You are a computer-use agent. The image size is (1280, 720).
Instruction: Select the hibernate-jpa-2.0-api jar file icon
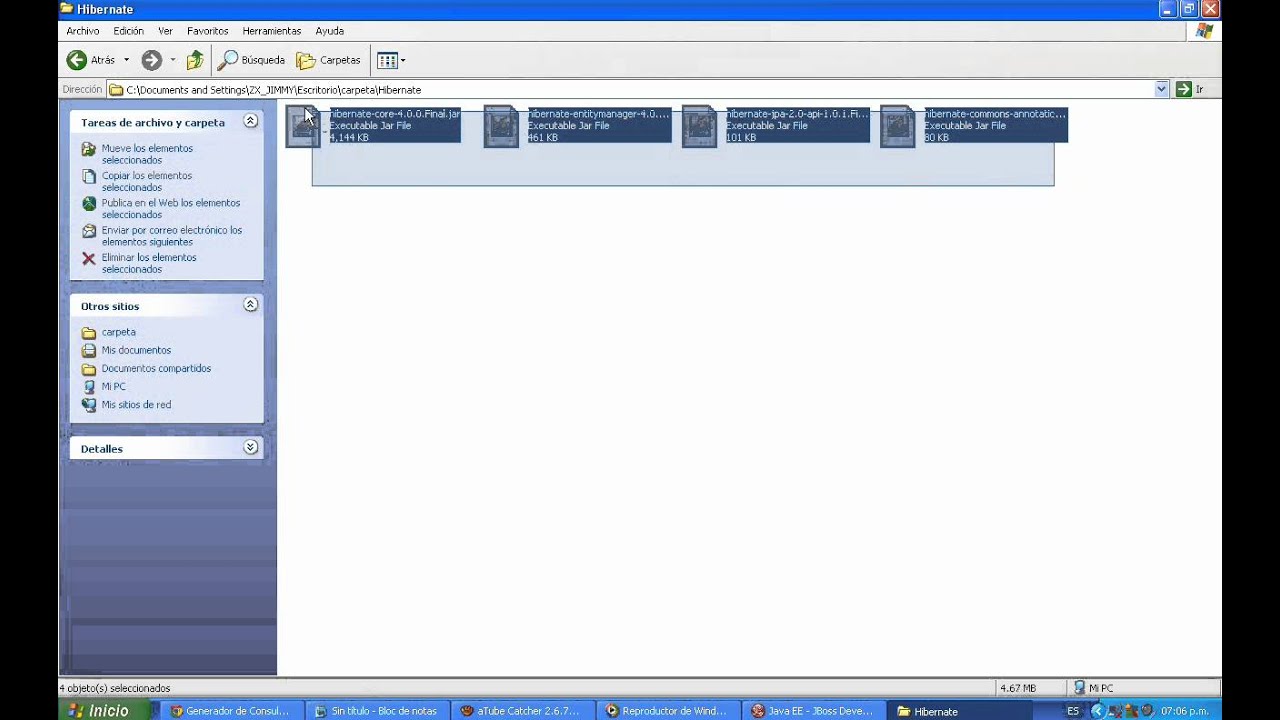tap(699, 126)
